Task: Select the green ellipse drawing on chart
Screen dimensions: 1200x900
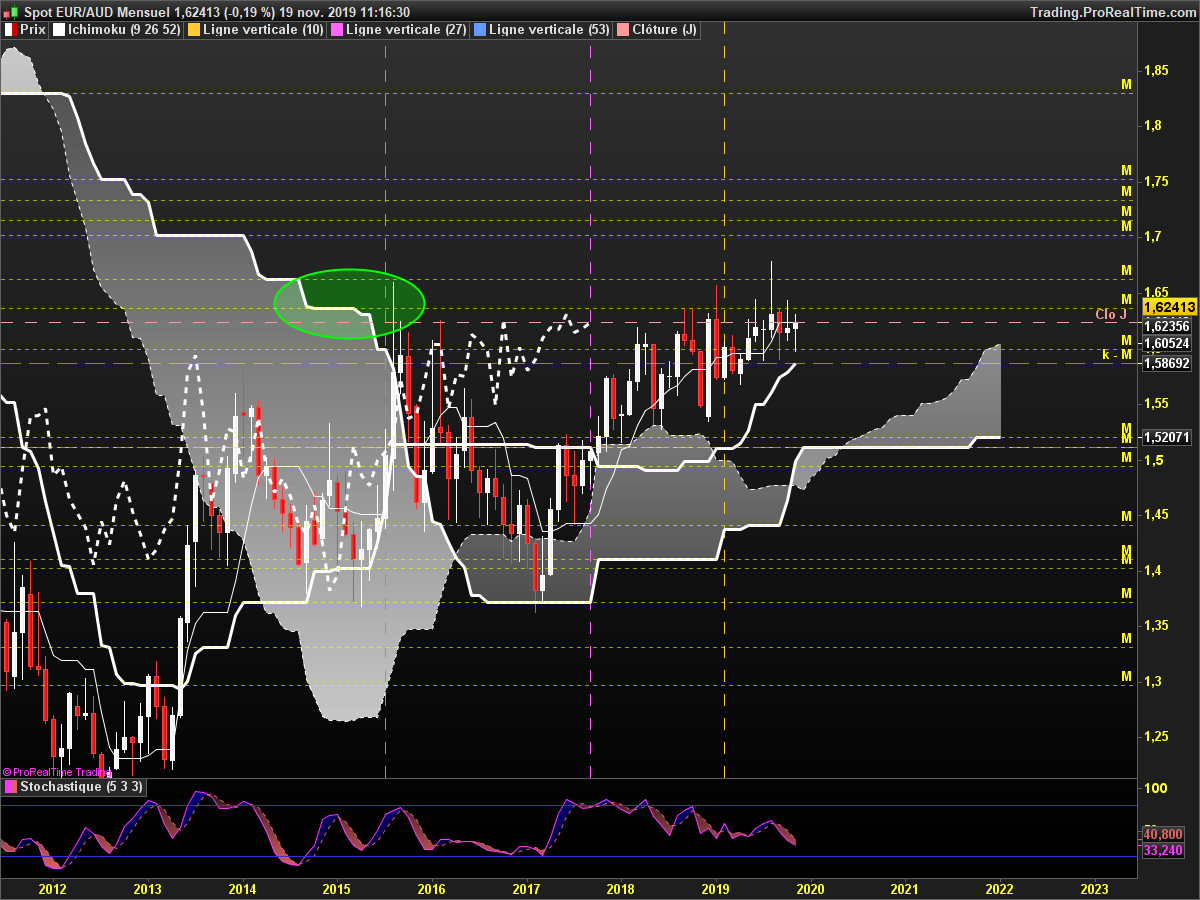Action: point(349,303)
